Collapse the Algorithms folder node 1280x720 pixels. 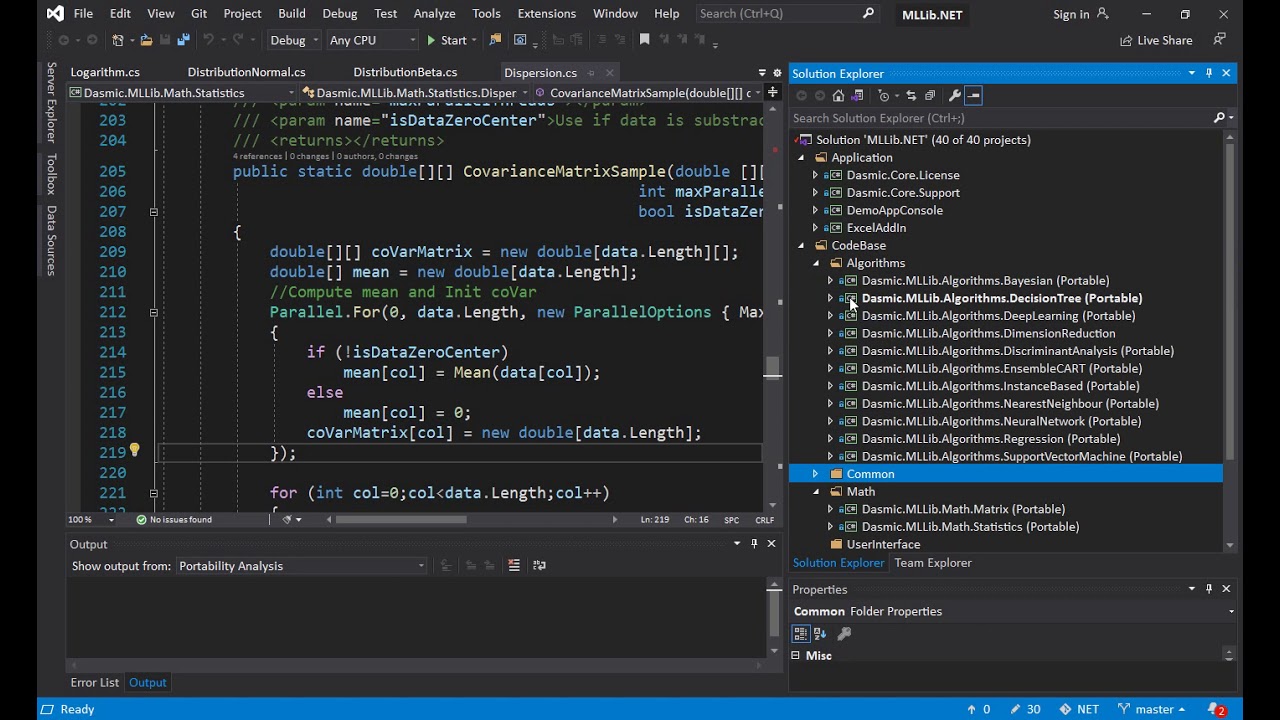tap(815, 263)
